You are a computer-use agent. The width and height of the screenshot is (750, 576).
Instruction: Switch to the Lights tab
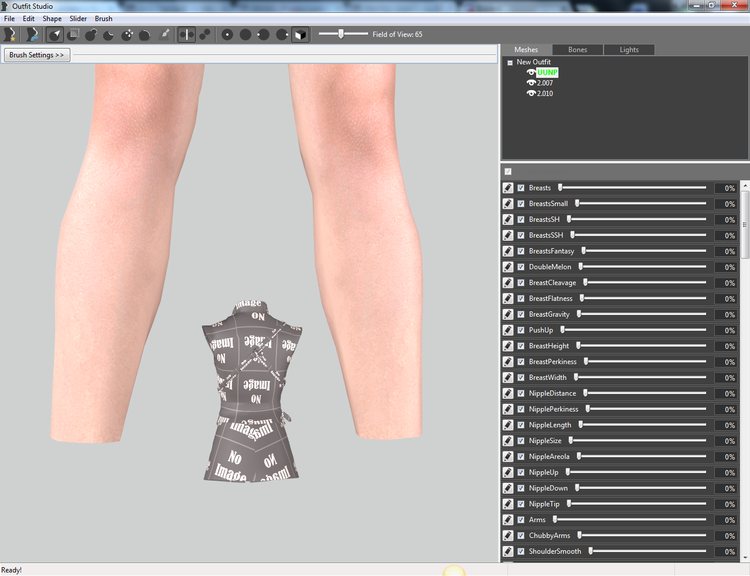click(629, 49)
